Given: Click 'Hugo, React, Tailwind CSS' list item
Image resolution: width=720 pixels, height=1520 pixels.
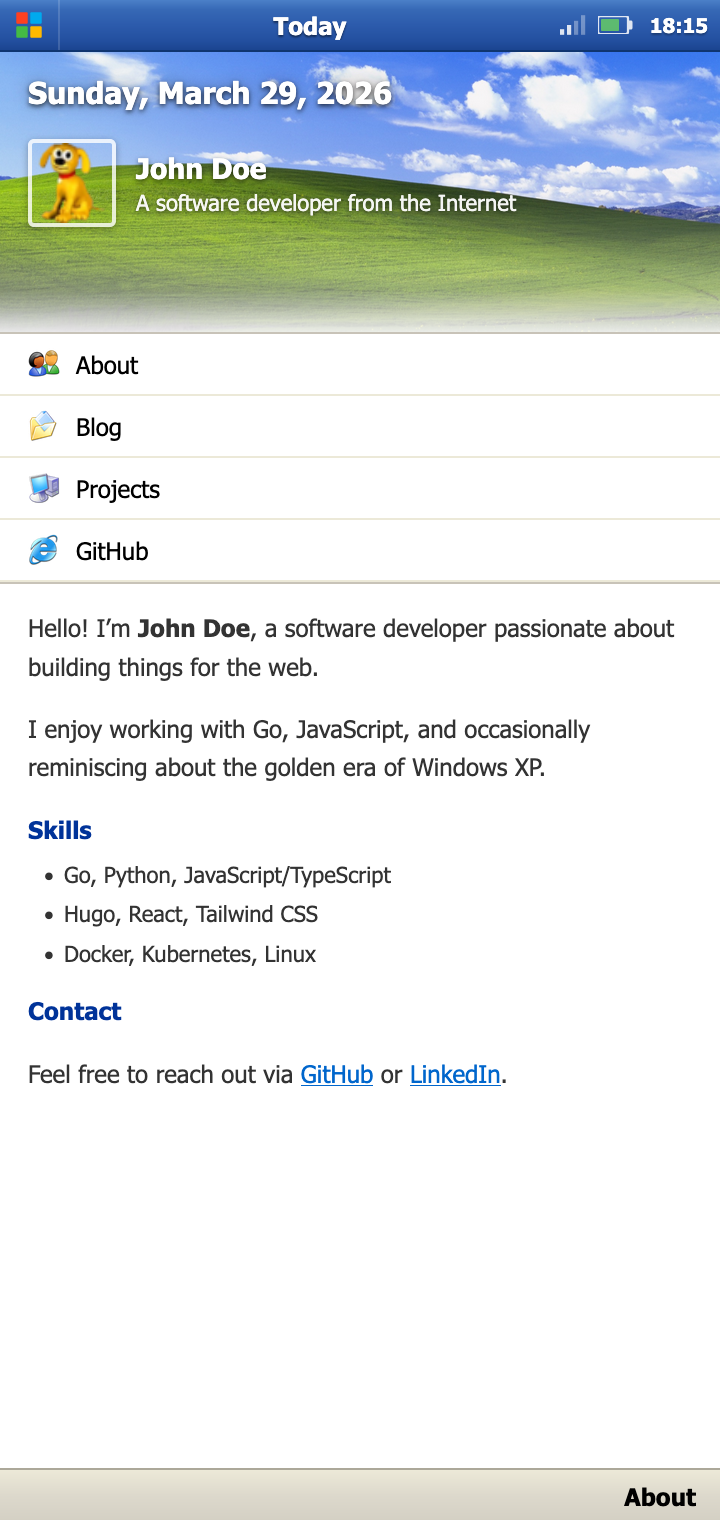Looking at the screenshot, I should click(x=191, y=915).
